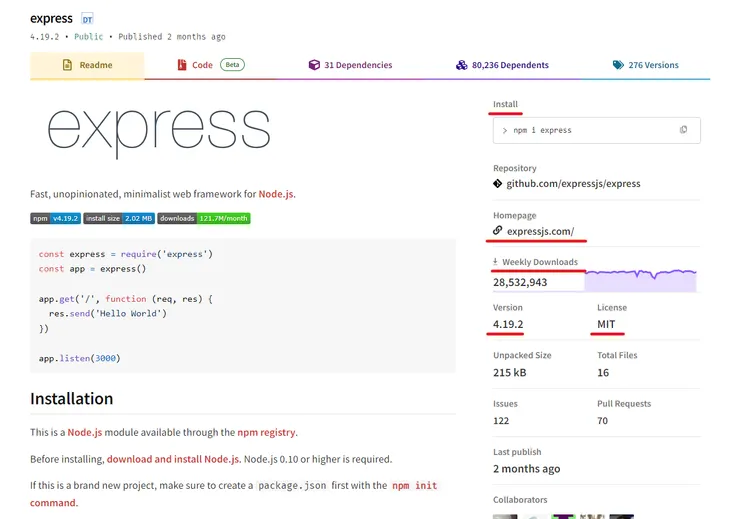Click the Dependencies purple box icon
740x519 pixels.
(x=314, y=65)
